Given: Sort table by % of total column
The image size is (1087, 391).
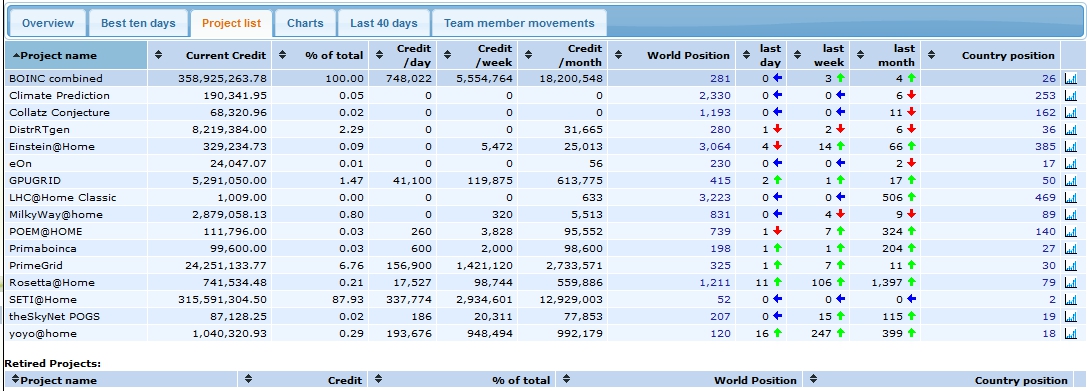Looking at the screenshot, I should tap(321, 55).
